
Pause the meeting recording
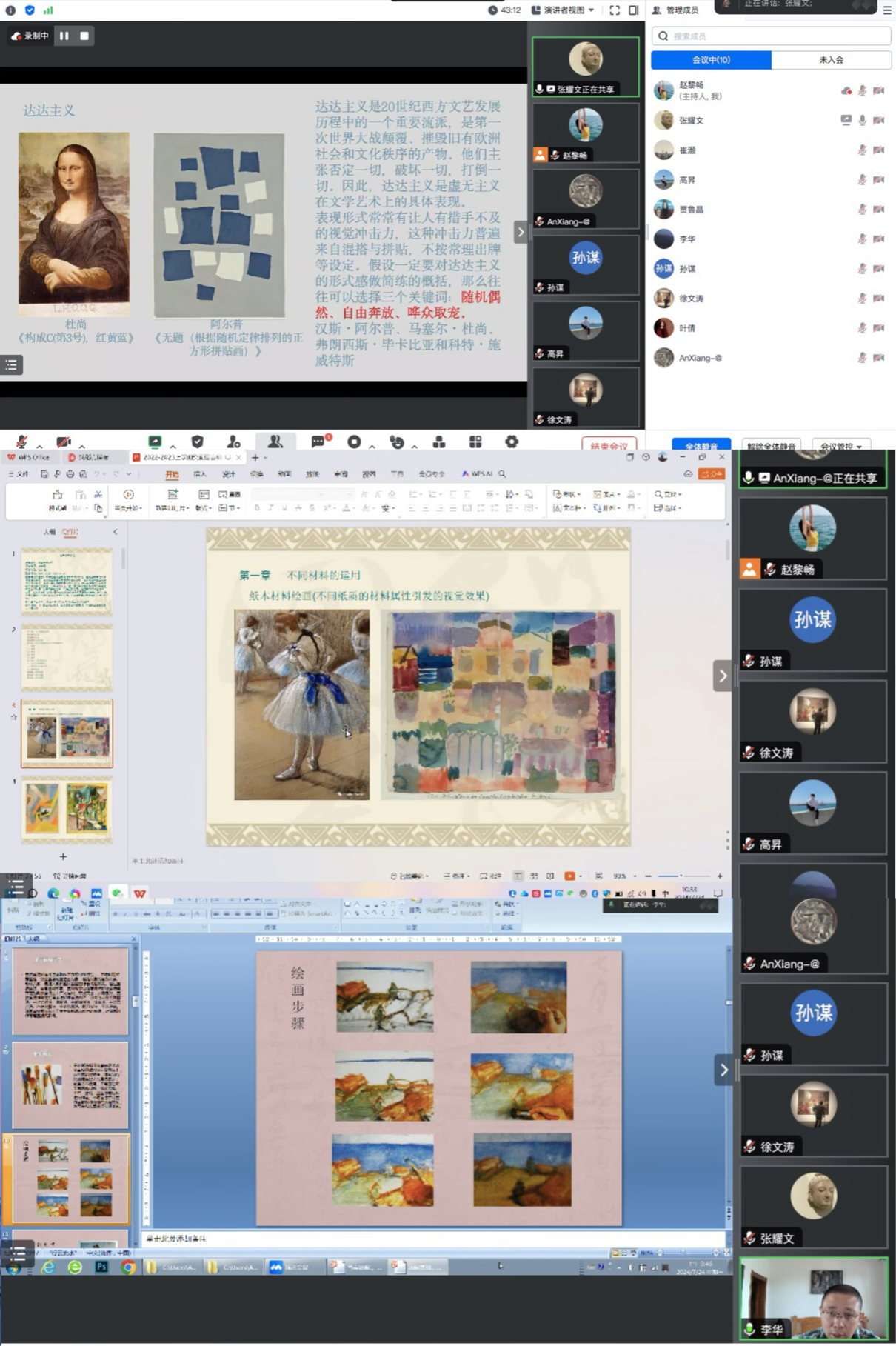[64, 36]
